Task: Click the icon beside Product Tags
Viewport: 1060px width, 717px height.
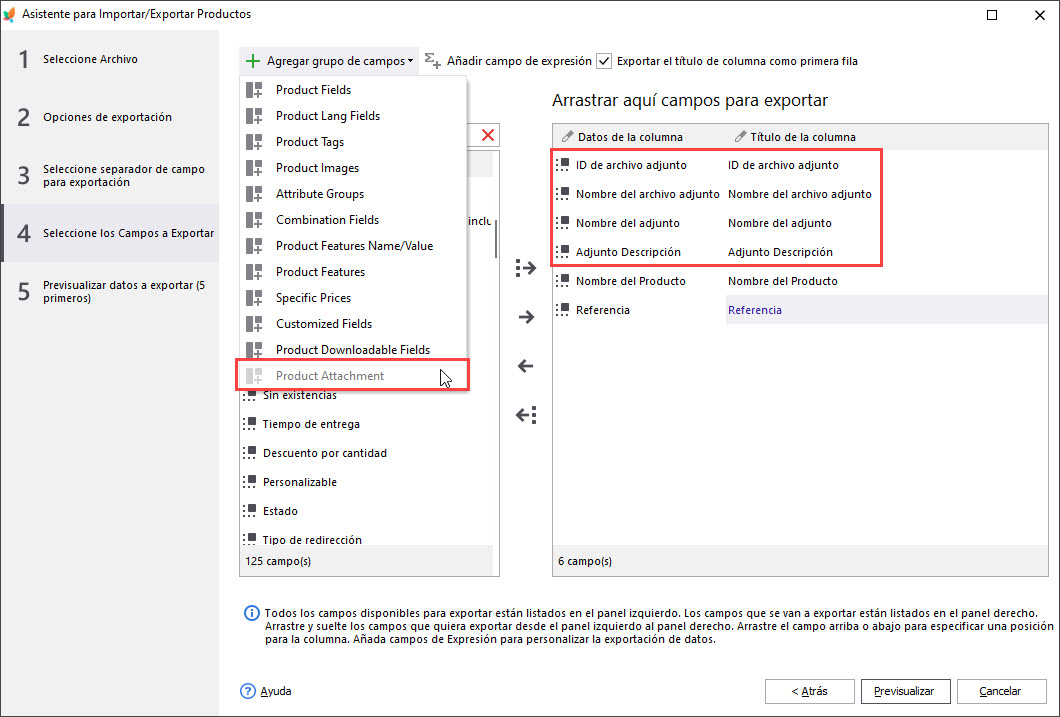Action: pyautogui.click(x=254, y=142)
